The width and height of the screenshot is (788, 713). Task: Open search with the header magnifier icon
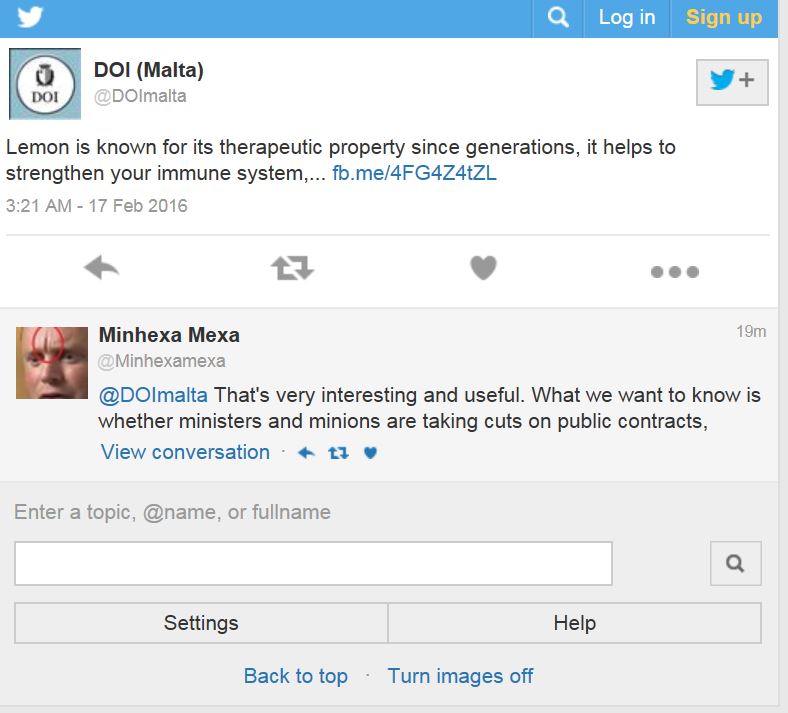pyautogui.click(x=558, y=18)
